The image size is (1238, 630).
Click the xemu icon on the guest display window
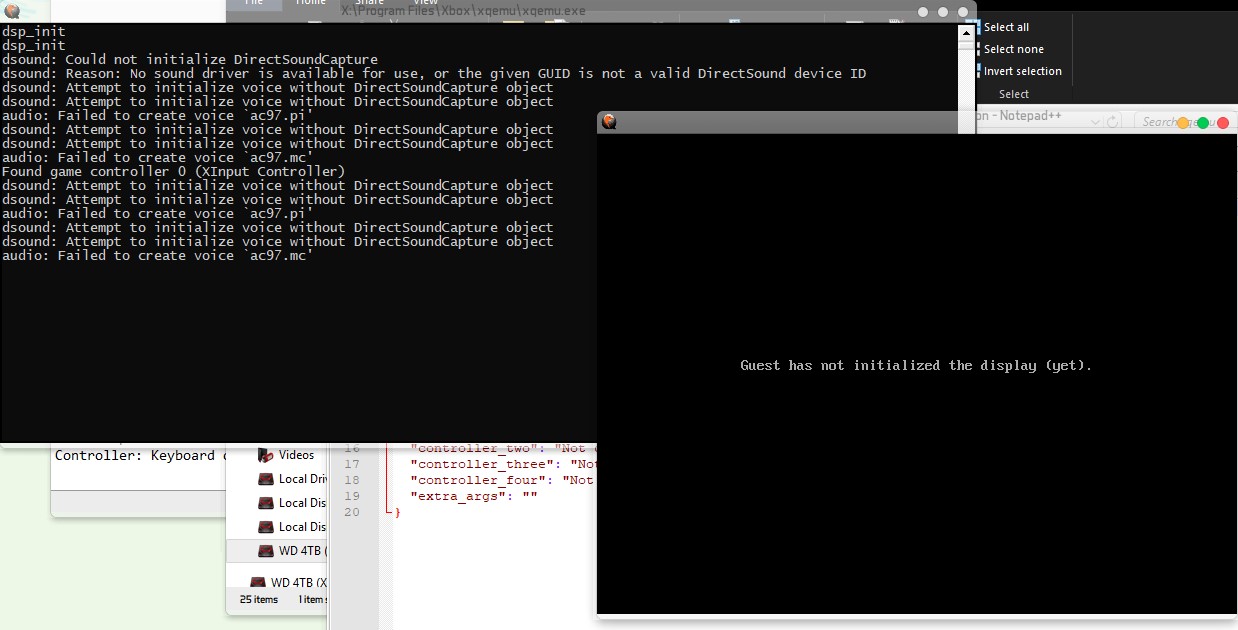tap(609, 121)
